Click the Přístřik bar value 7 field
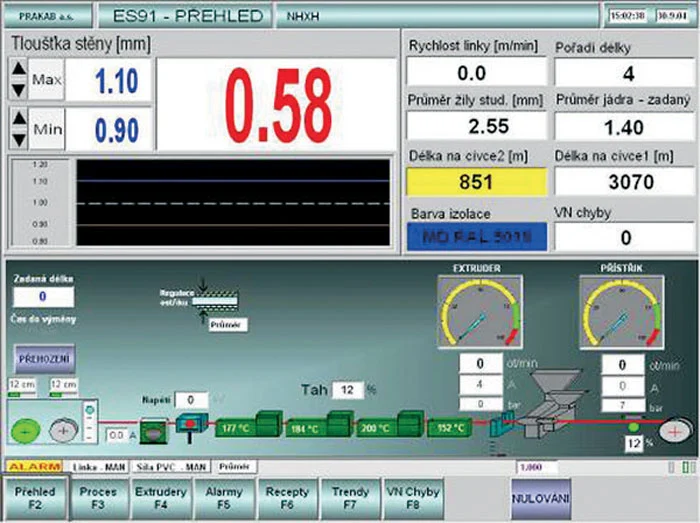This screenshot has width=700, height=523. [622, 405]
